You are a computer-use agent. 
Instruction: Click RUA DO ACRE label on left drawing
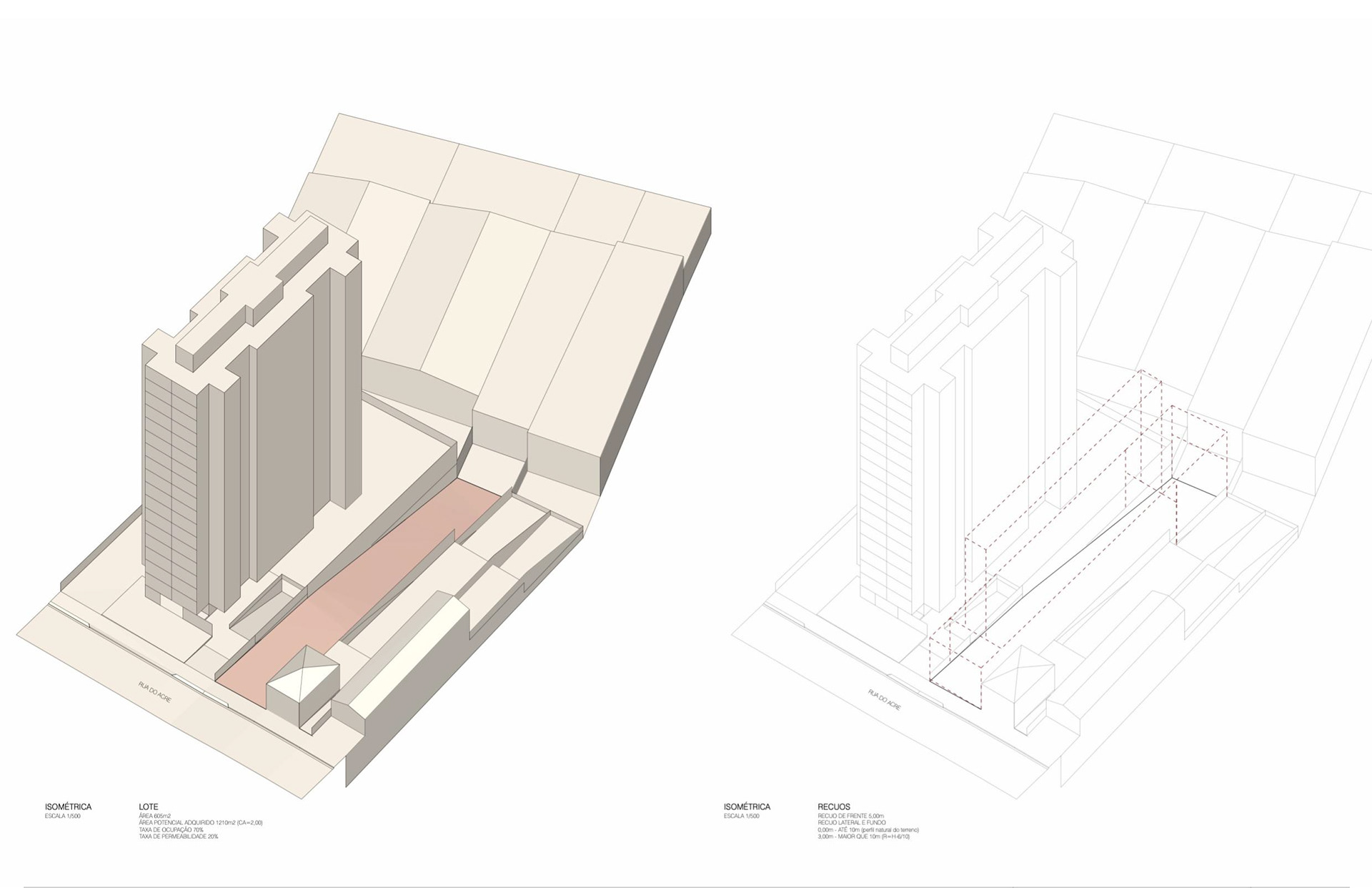click(x=155, y=692)
